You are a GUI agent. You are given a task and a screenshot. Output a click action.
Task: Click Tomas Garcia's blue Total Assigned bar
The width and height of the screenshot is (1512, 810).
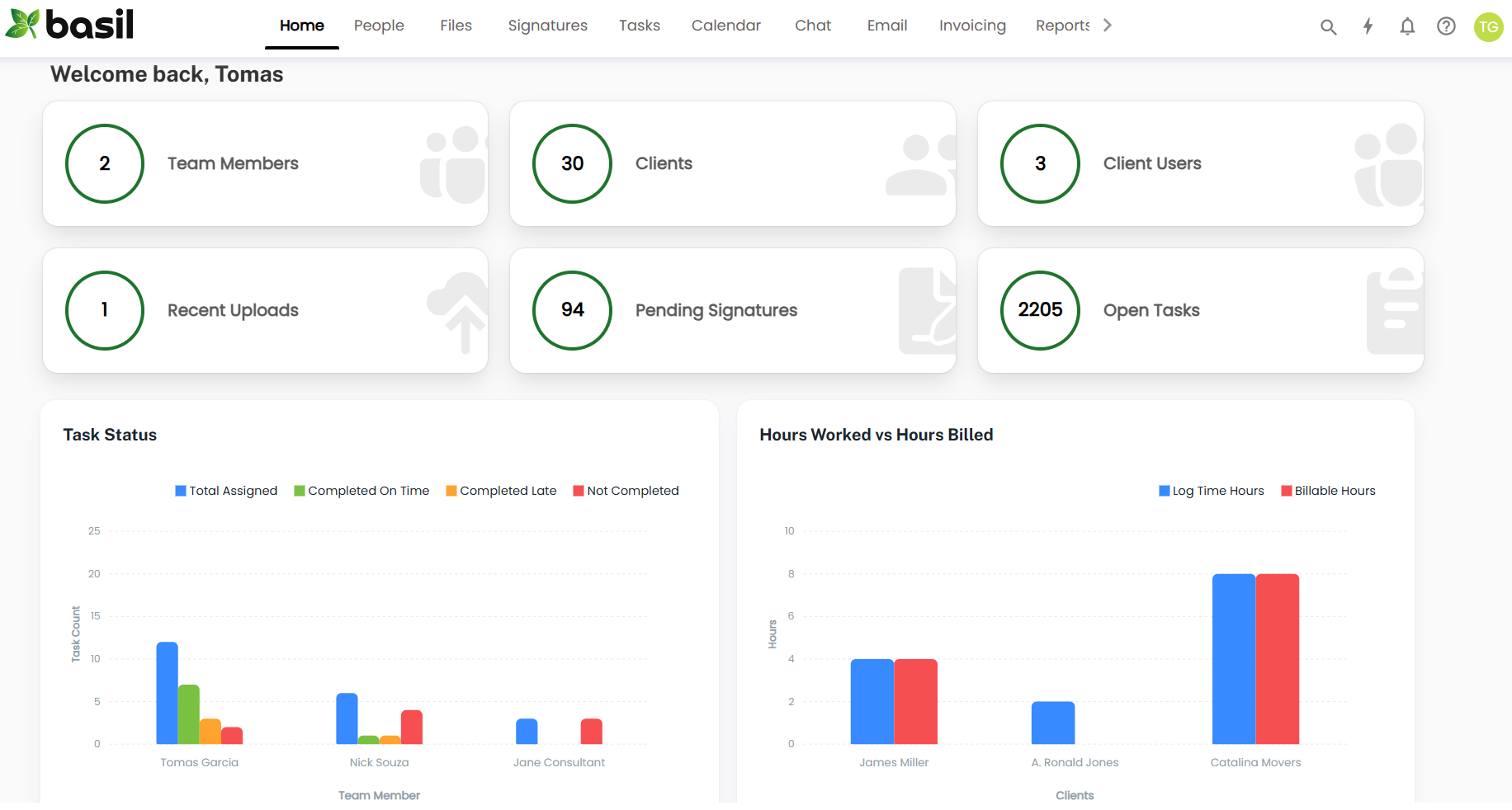pos(168,693)
